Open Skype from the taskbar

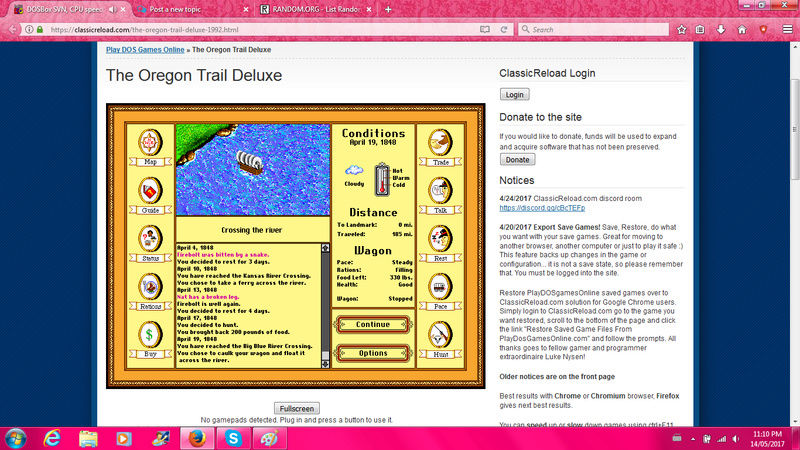click(x=233, y=439)
